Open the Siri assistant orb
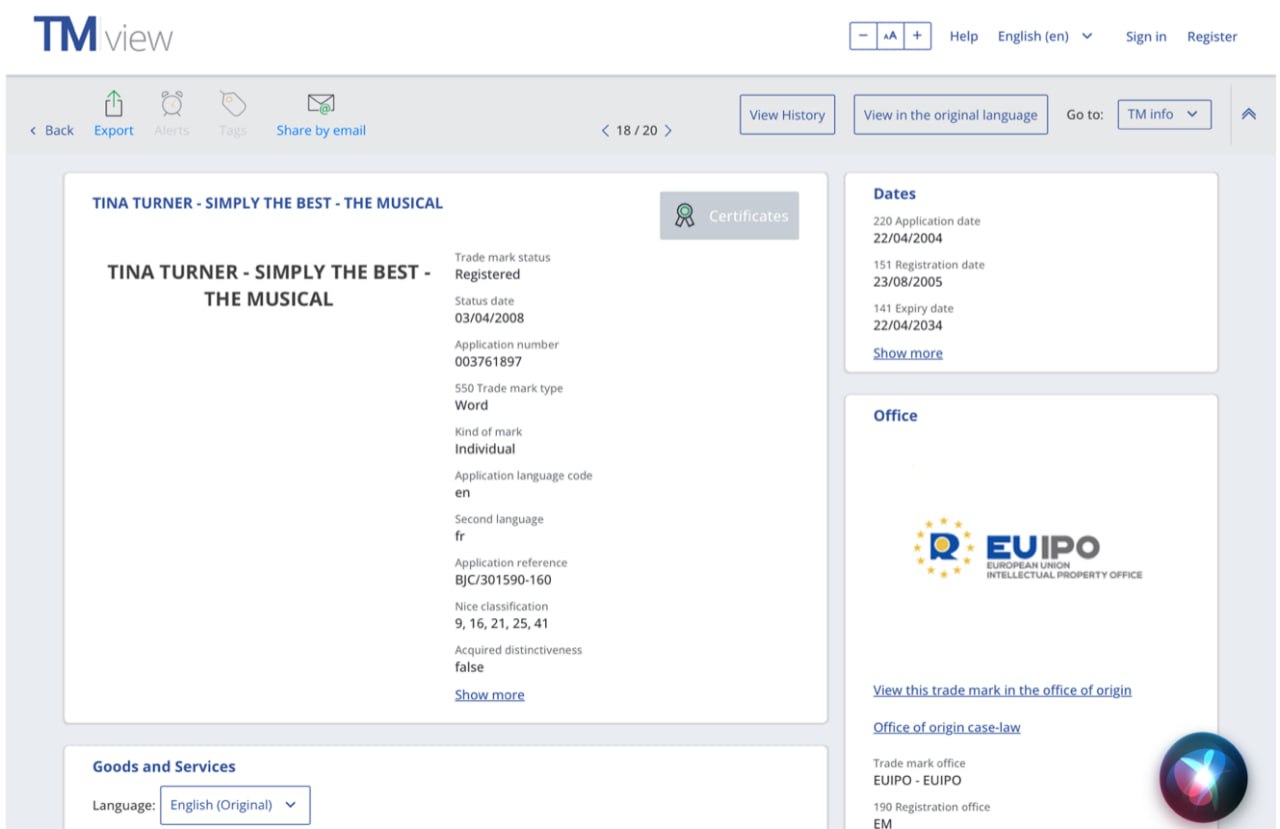 [x=1203, y=779]
